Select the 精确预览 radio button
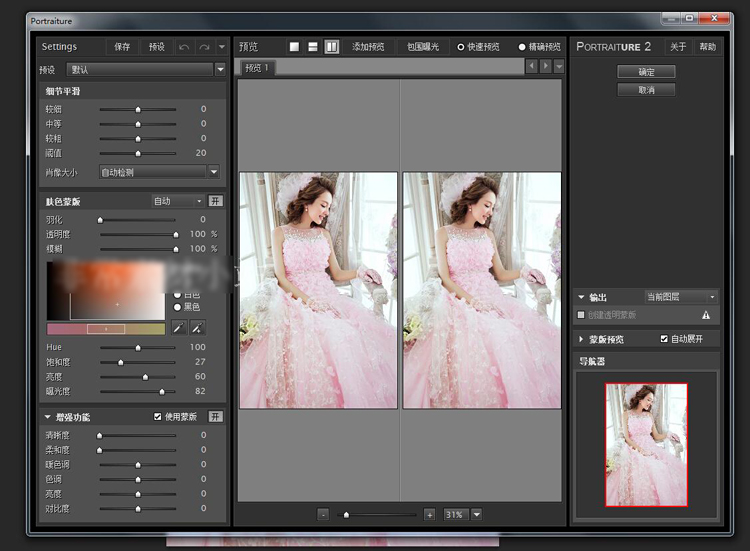This screenshot has width=750, height=551. coord(522,47)
